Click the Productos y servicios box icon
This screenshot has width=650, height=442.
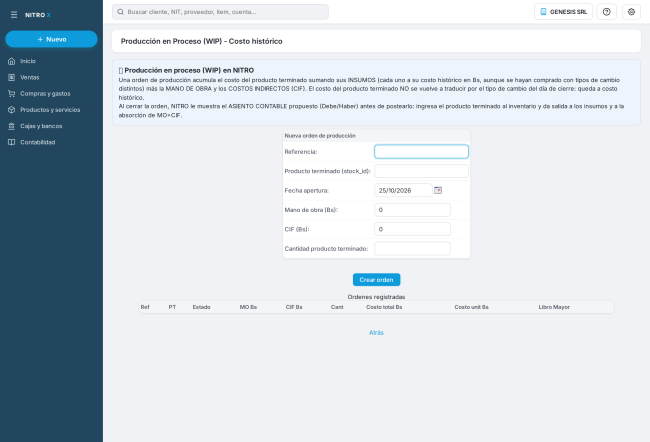point(12,110)
